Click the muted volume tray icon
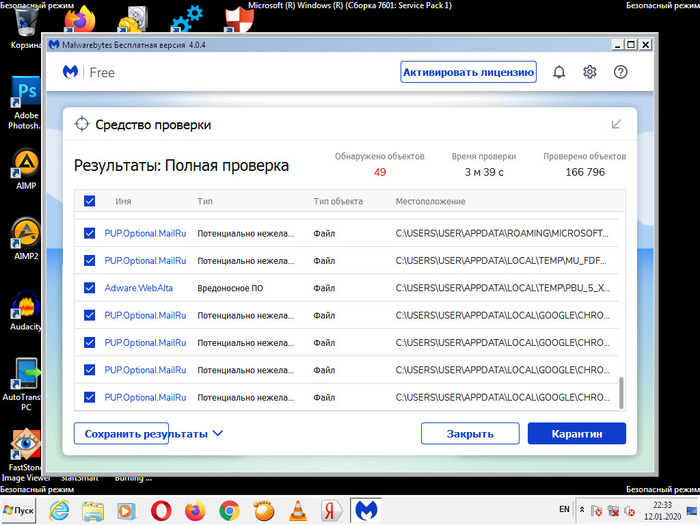The image size is (700, 525). (x=629, y=511)
